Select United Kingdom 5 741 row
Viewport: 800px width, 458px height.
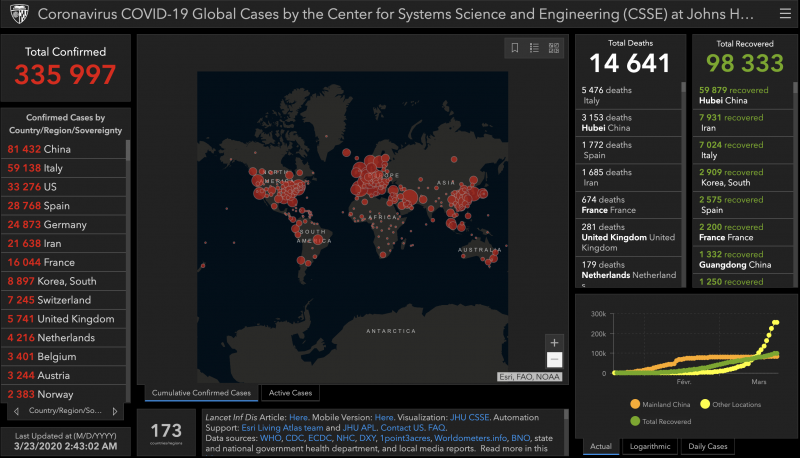[x=64, y=319]
